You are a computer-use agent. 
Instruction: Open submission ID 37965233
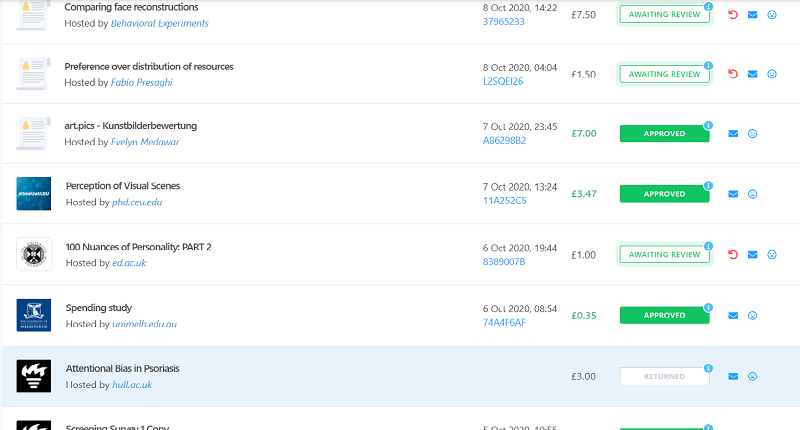(504, 21)
